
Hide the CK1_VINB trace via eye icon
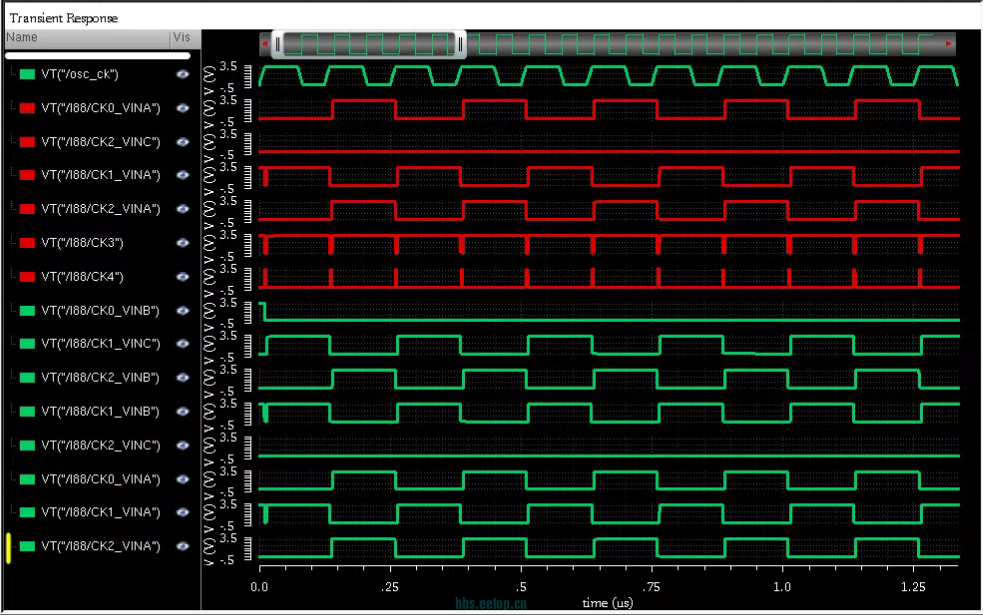click(182, 412)
